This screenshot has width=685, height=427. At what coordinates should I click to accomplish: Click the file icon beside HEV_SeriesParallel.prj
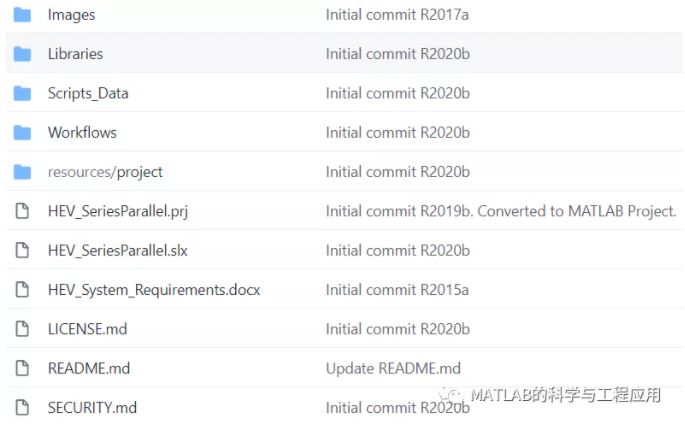coord(22,211)
